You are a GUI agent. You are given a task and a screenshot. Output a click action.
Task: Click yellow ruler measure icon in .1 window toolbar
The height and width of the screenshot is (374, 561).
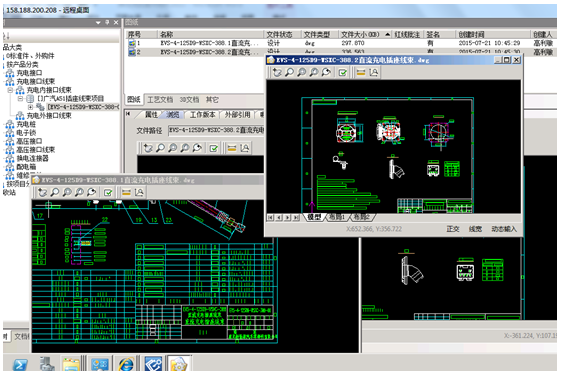126,193
